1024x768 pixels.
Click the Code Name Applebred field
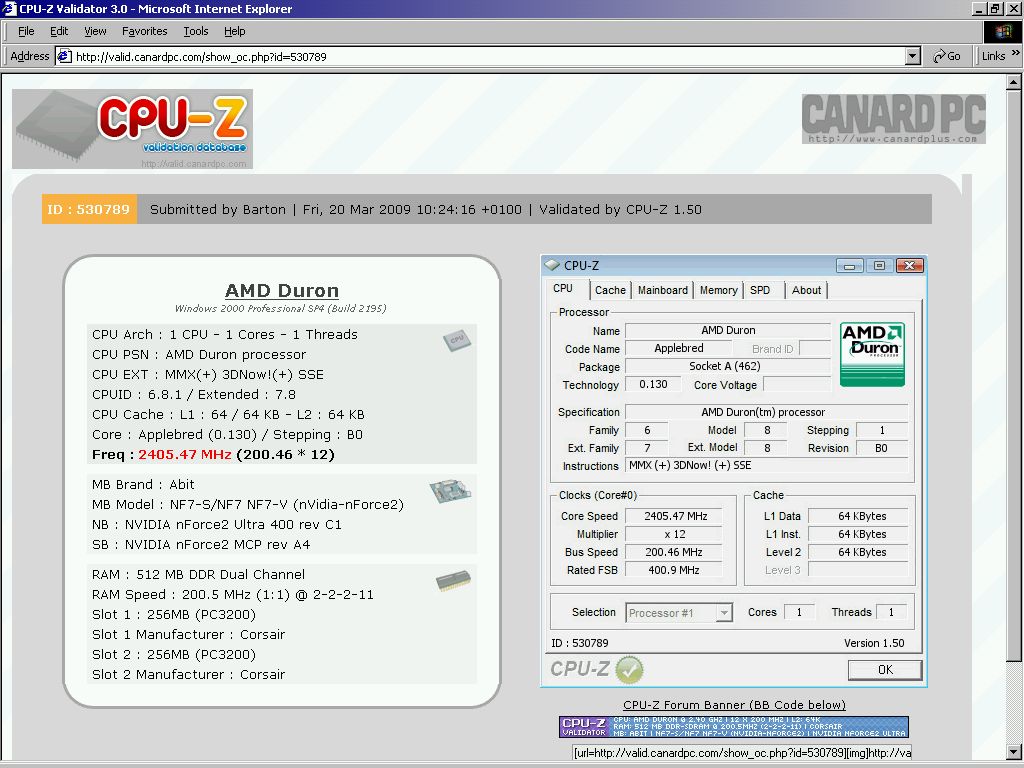tap(679, 349)
